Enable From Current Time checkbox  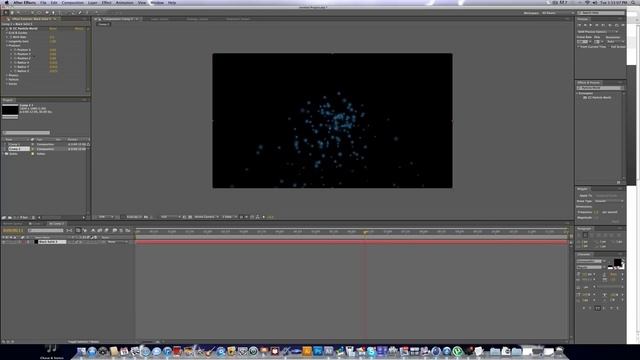click(578, 47)
